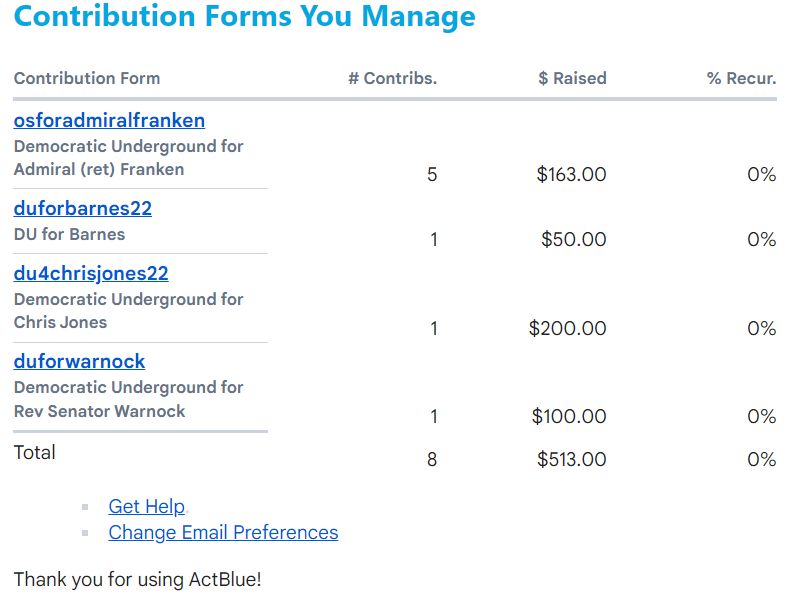Click the DU for Barnes description text

coord(69,235)
